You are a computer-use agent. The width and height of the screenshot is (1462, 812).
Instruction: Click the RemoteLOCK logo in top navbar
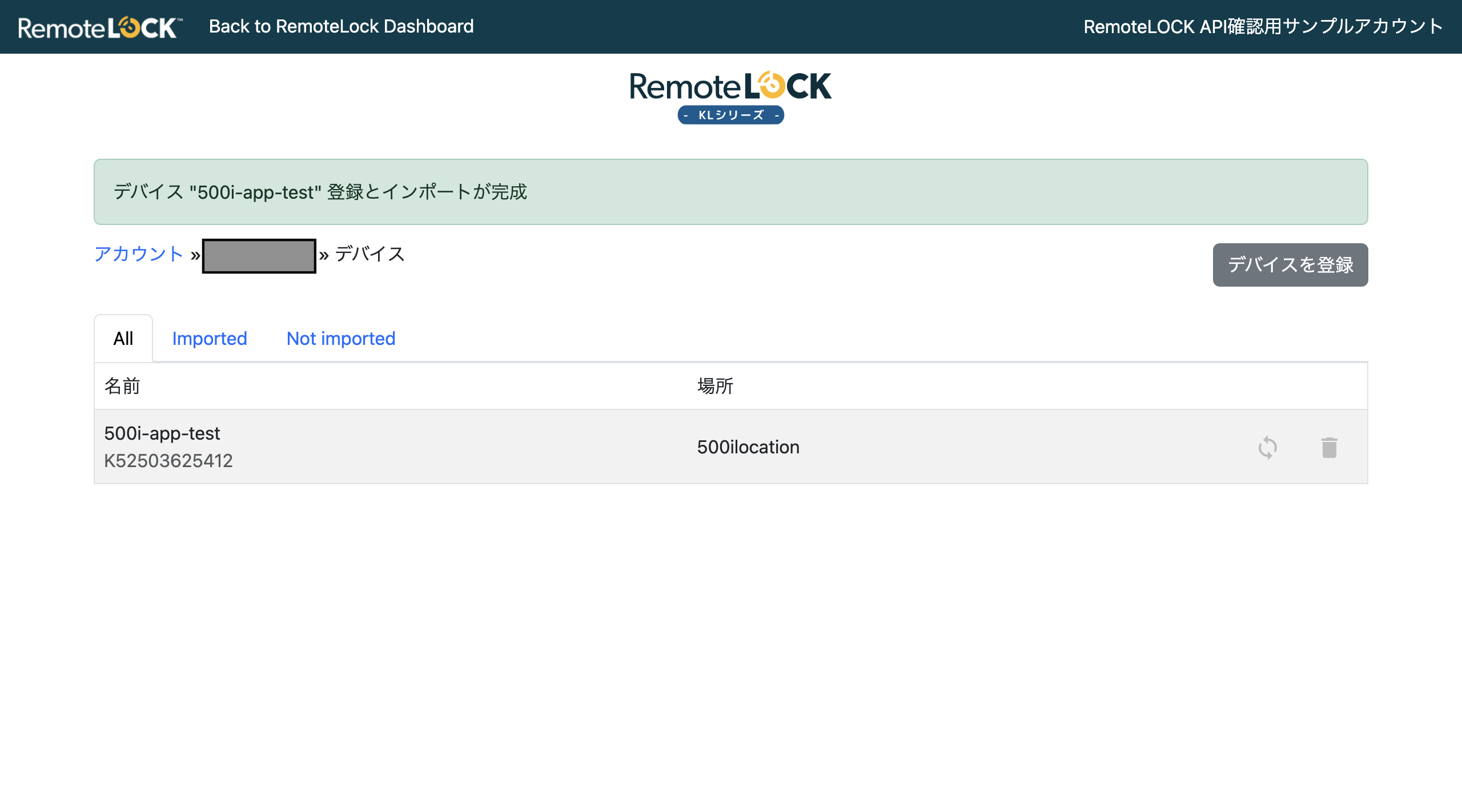coord(101,27)
